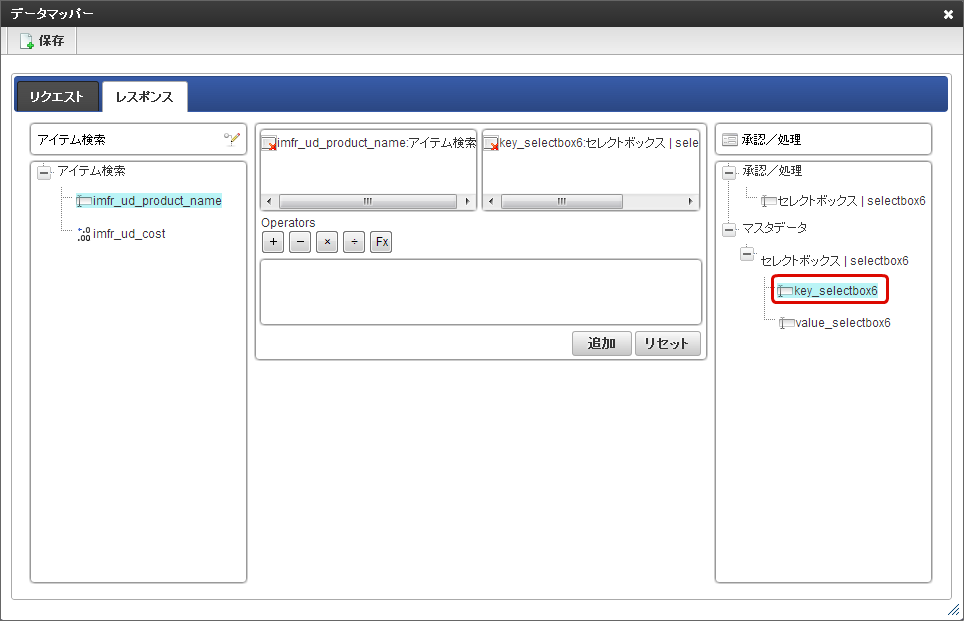
Task: Select imfr_ud_cost in the left tree
Action: tap(129, 234)
